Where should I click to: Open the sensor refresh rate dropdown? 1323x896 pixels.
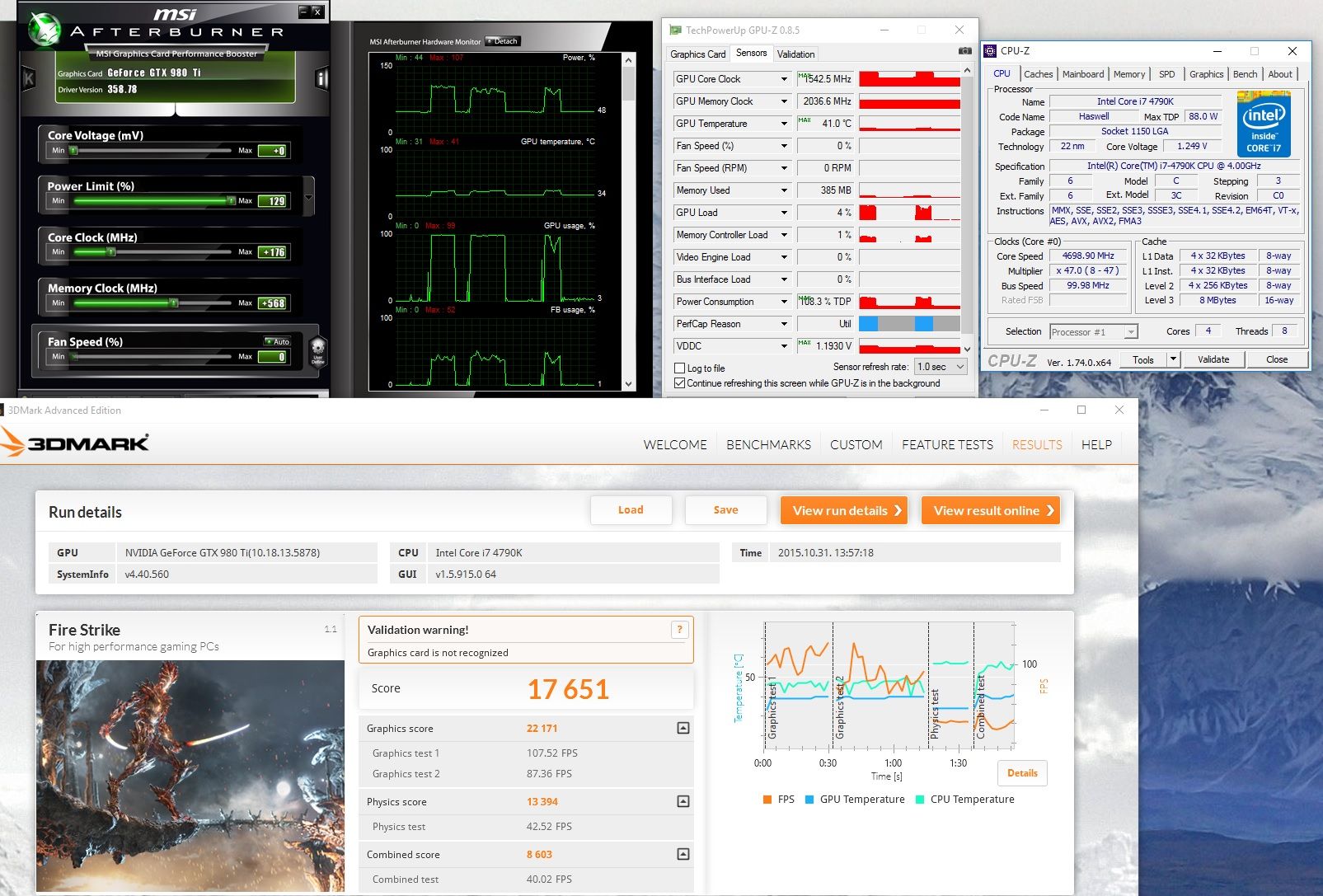click(x=941, y=367)
